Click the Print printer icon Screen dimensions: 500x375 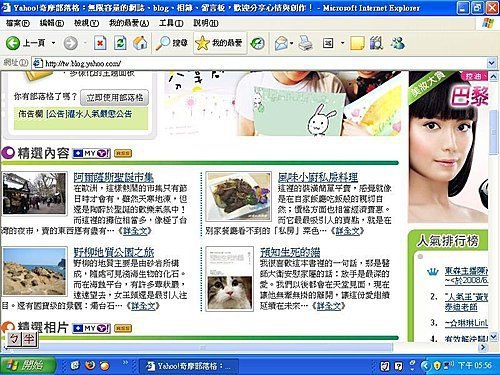[305, 43]
